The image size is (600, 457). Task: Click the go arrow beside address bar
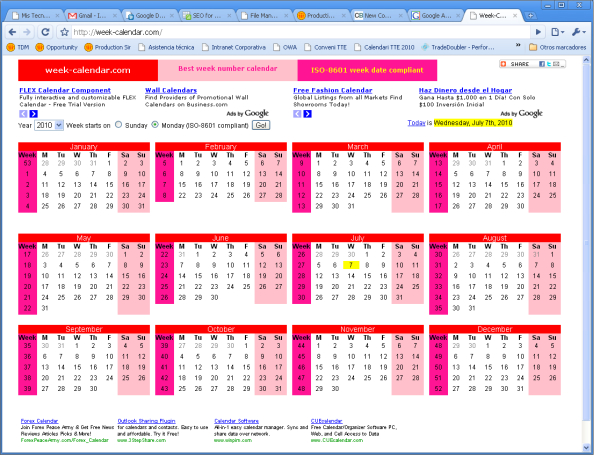tap(538, 32)
